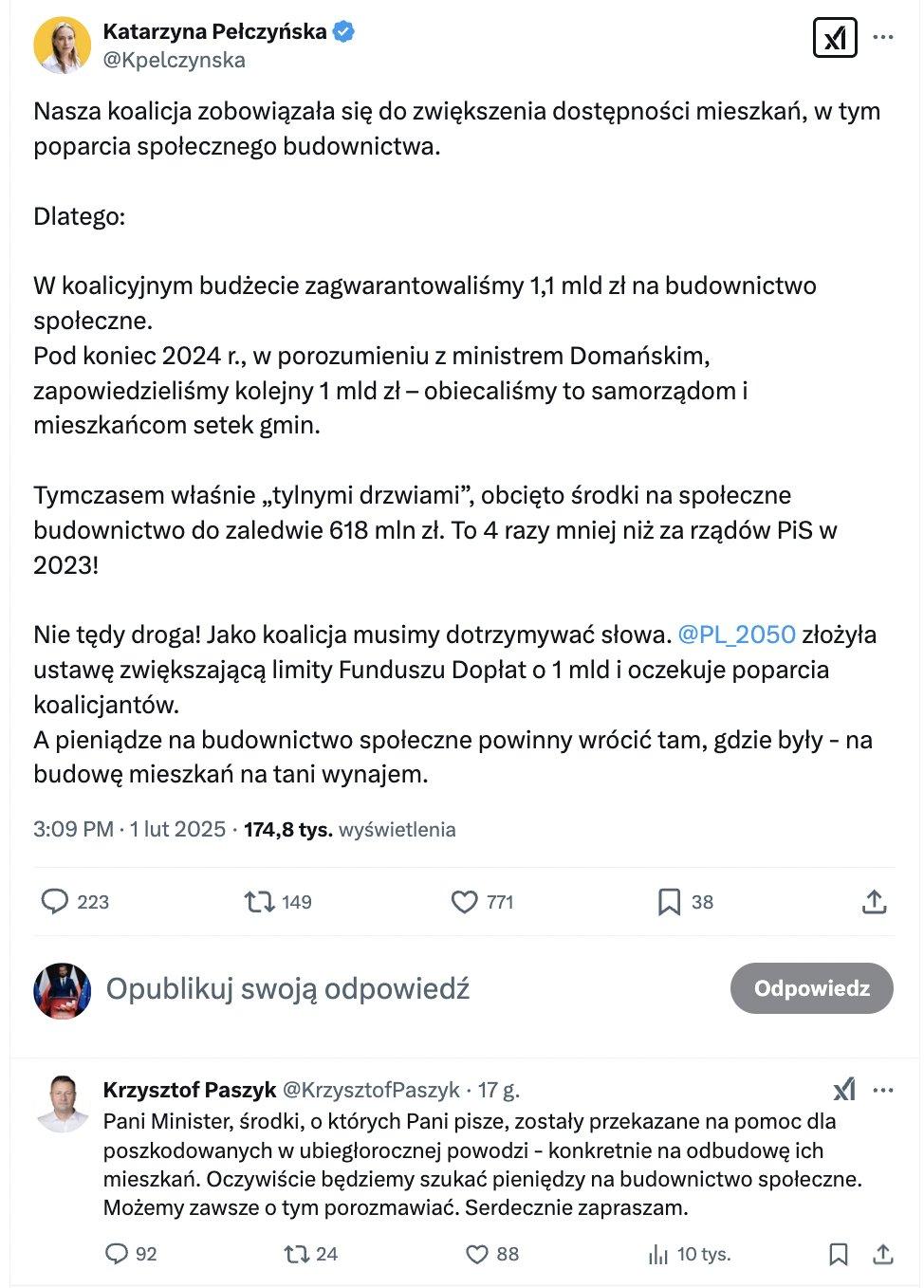924x1288 pixels.
Task: Click Grok icon on Paszyk's reply
Action: (843, 1089)
